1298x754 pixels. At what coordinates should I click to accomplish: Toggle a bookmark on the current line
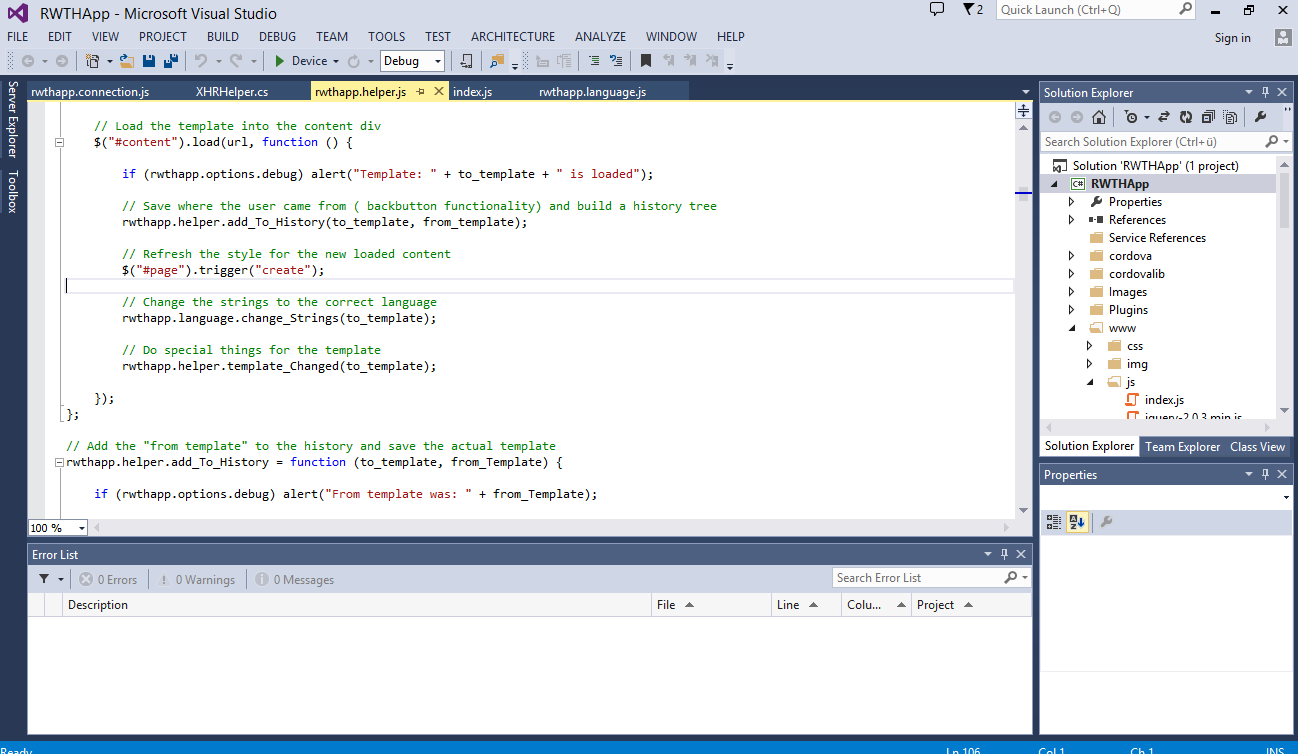[x=646, y=61]
